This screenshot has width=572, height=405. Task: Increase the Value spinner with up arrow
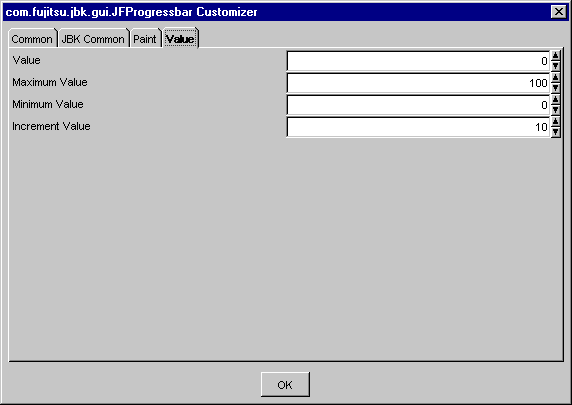pyautogui.click(x=555, y=55)
